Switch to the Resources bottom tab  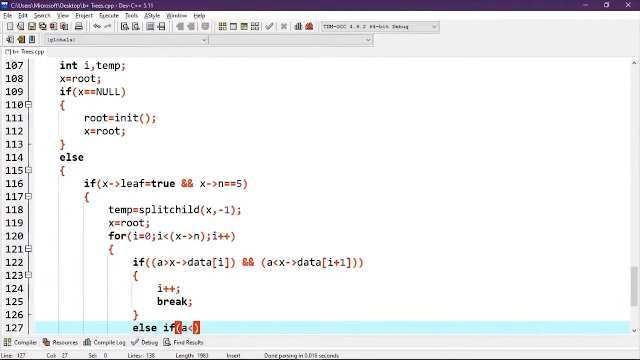coord(60,342)
